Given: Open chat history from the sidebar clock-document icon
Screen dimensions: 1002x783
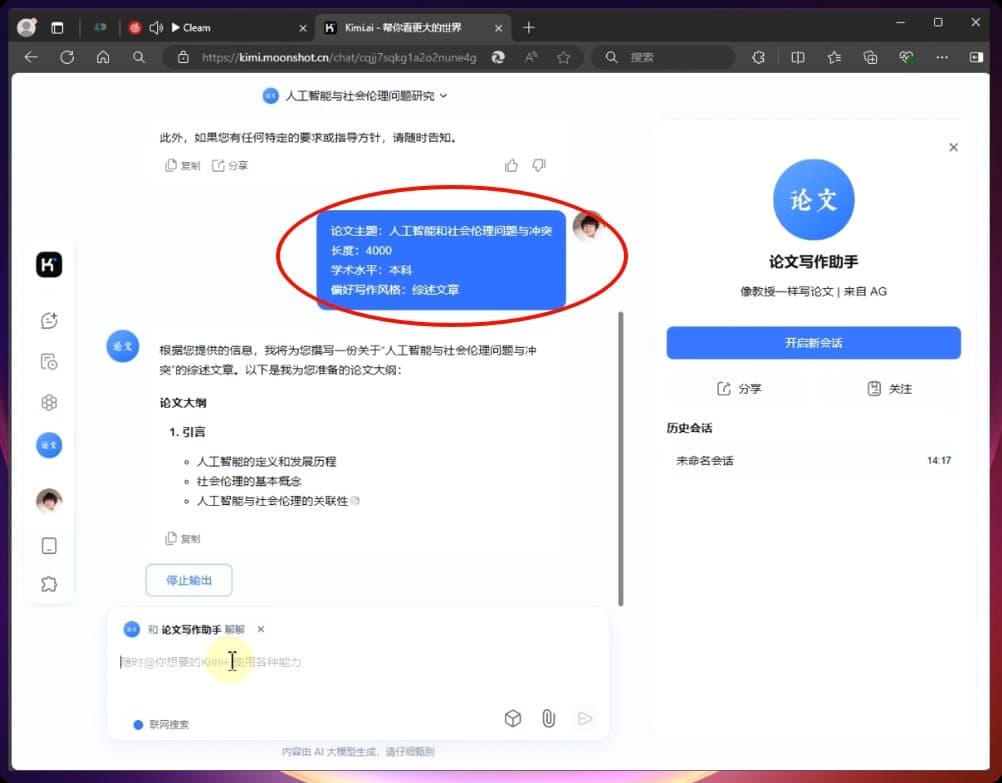Looking at the screenshot, I should [x=49, y=361].
